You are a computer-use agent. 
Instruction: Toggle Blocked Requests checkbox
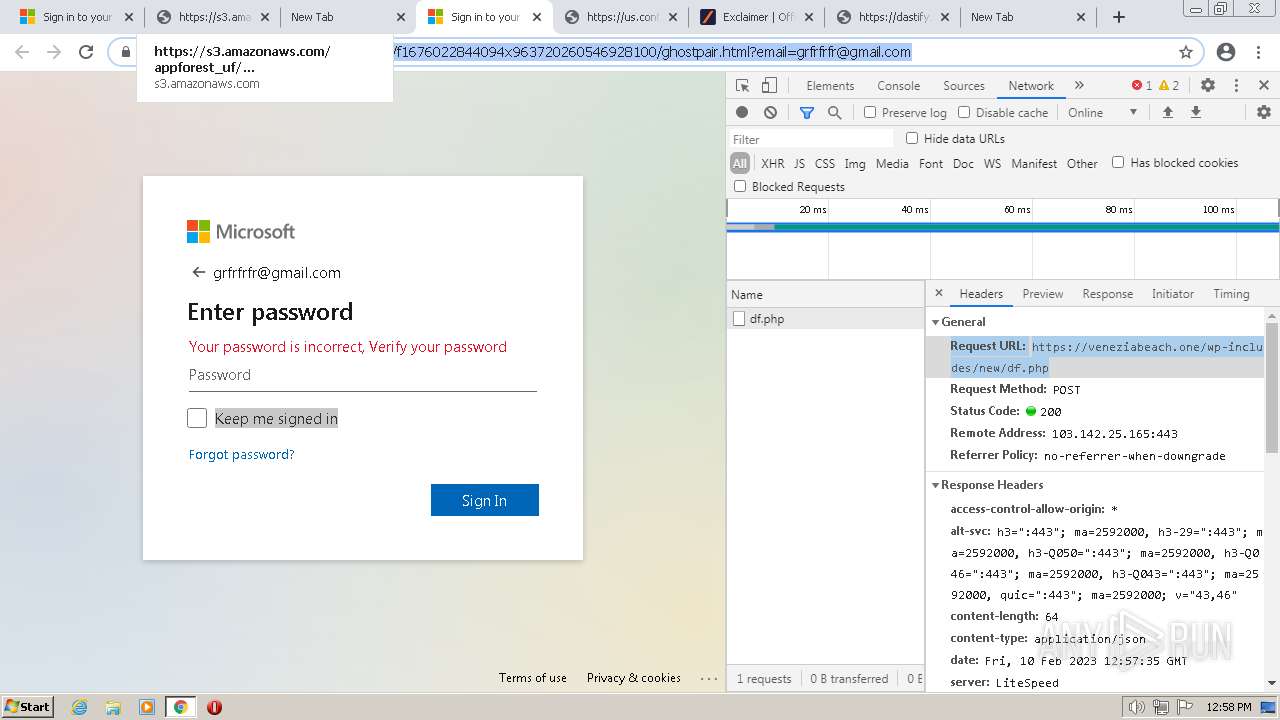coord(740,186)
